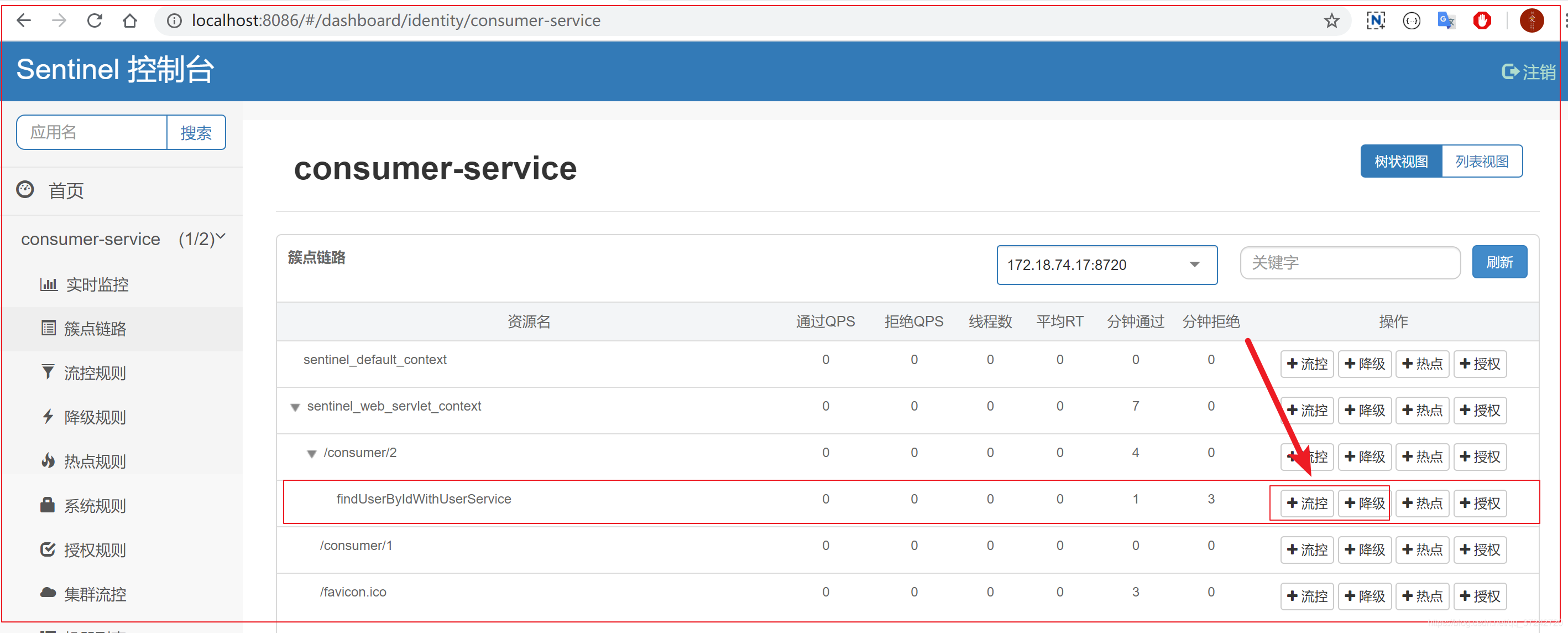Open 集群流控 in sidebar
Image resolution: width=1568 pixels, height=633 pixels.
95,594
